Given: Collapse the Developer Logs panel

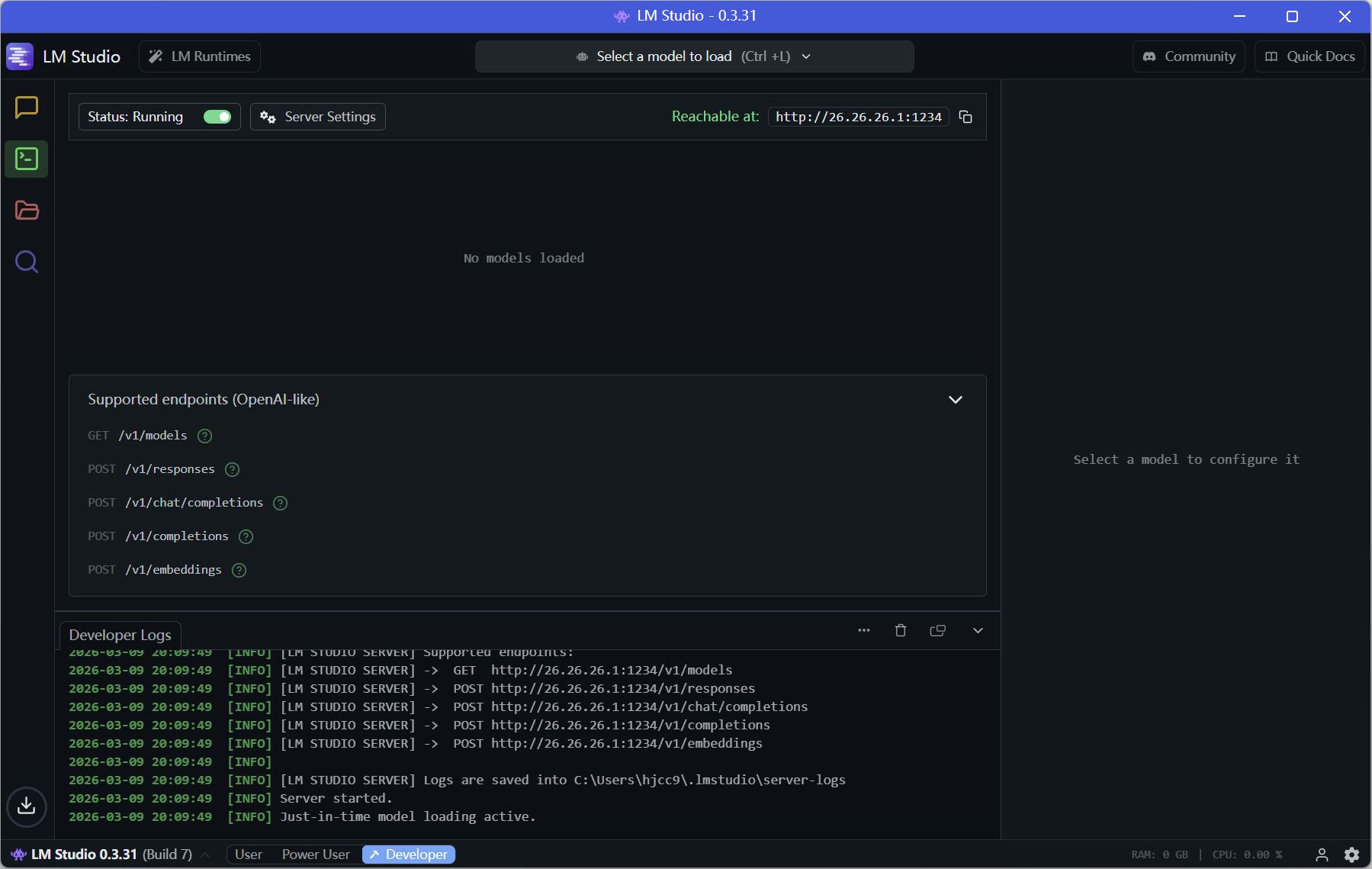Looking at the screenshot, I should click(978, 630).
